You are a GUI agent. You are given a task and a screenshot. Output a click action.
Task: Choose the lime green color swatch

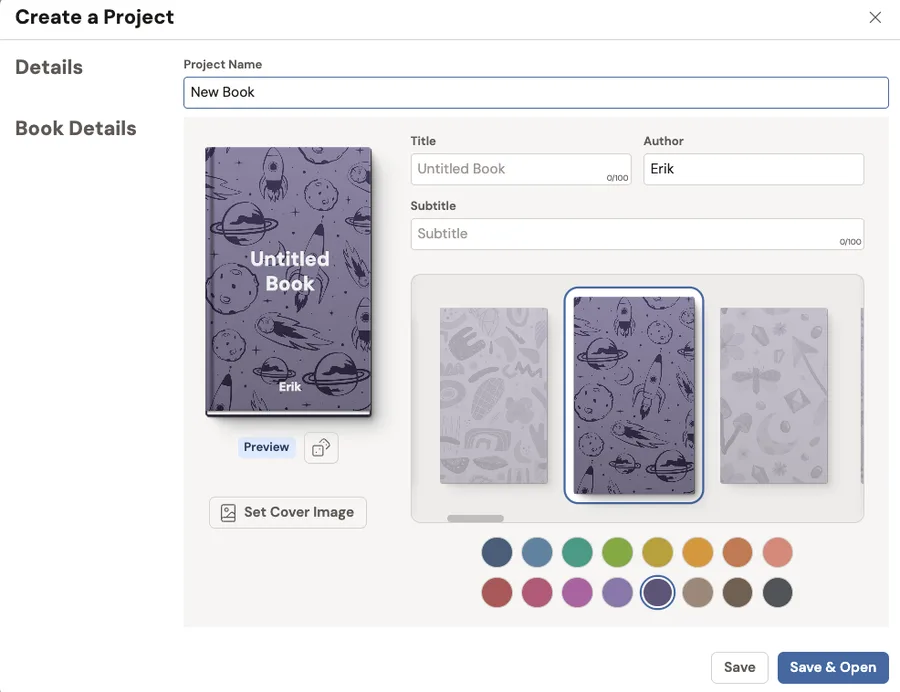tap(617, 553)
